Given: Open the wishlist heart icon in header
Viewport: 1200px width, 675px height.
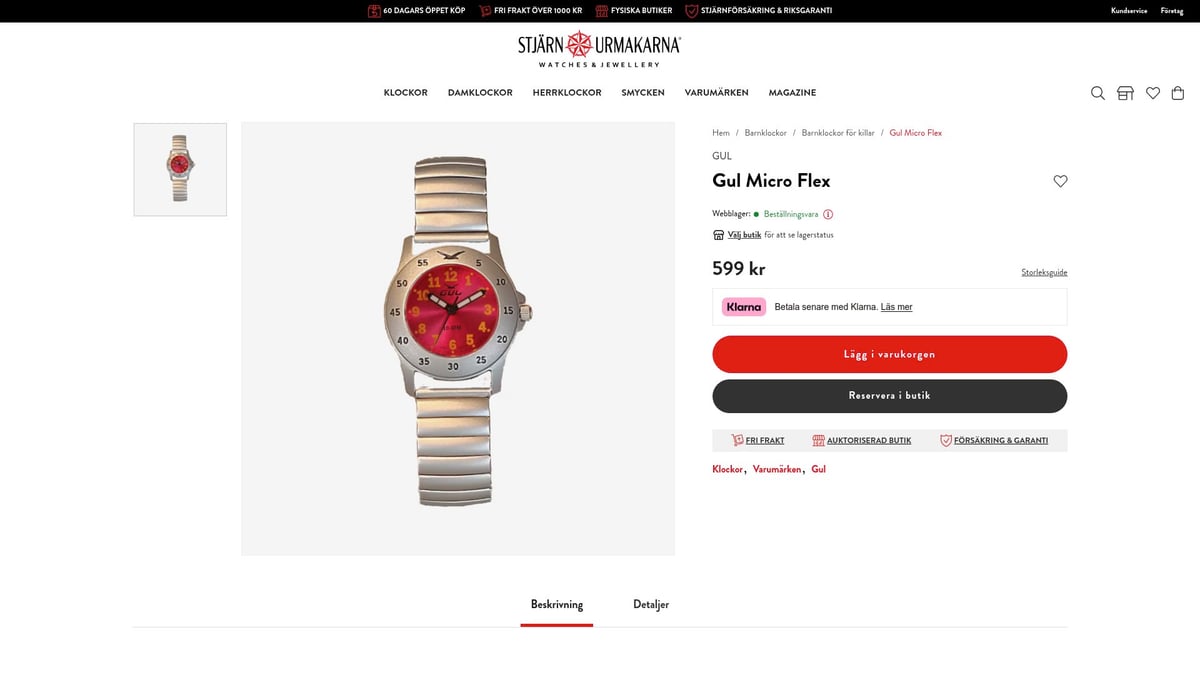Looking at the screenshot, I should tap(1153, 93).
